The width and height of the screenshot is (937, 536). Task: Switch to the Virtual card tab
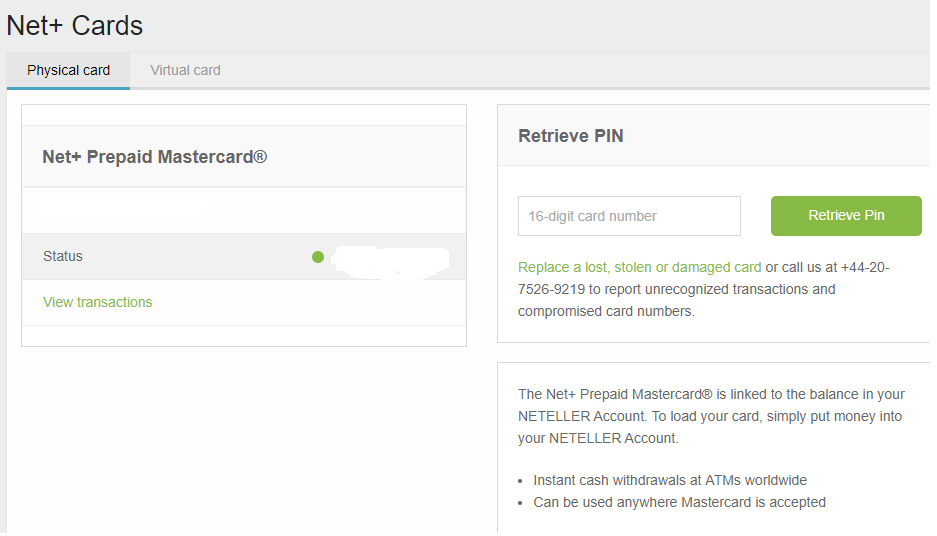coord(185,71)
